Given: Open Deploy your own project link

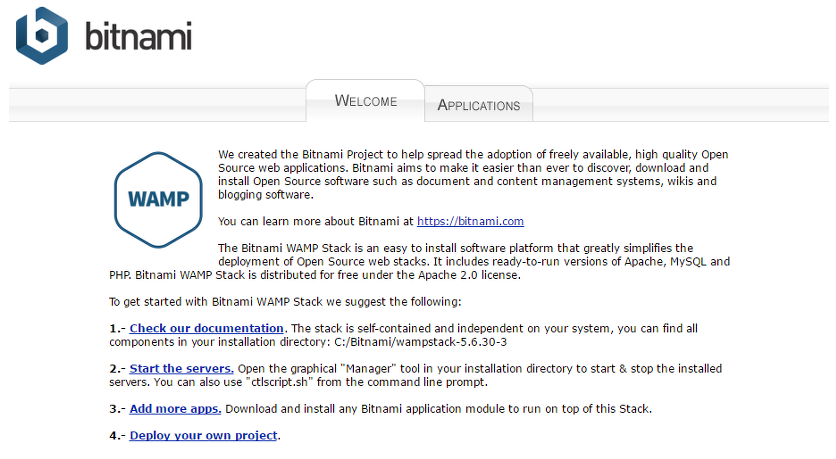Looking at the screenshot, I should pos(204,436).
